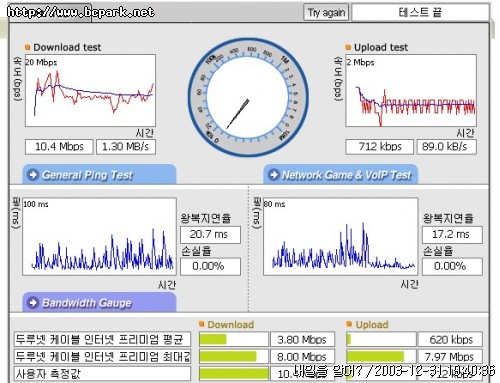Select the 10.4 Mbps download value
The image size is (500, 383).
[59, 147]
